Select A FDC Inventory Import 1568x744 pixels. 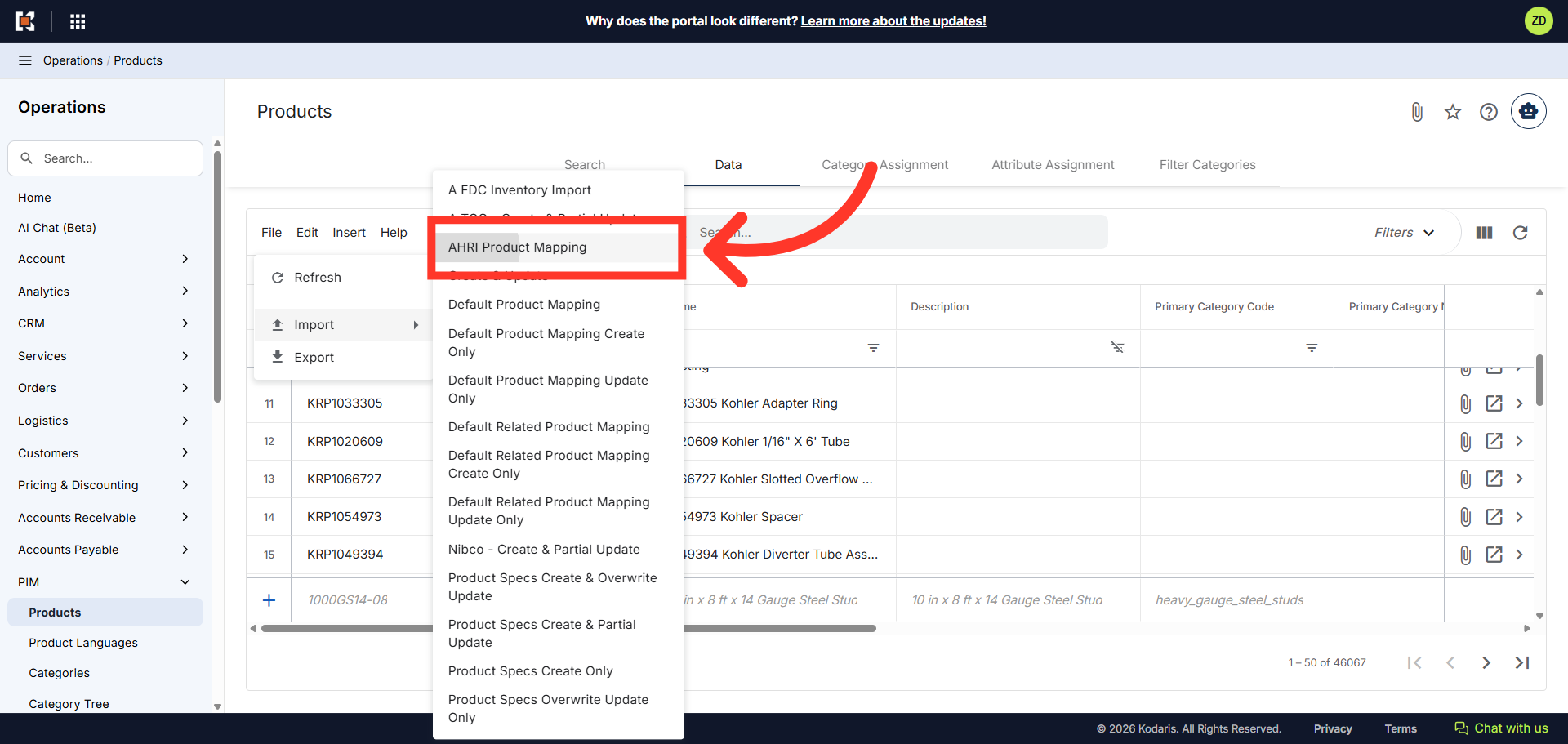[558, 190]
